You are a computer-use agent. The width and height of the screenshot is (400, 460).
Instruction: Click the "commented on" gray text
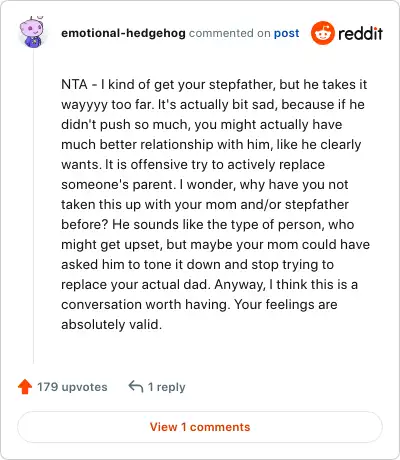pos(229,33)
